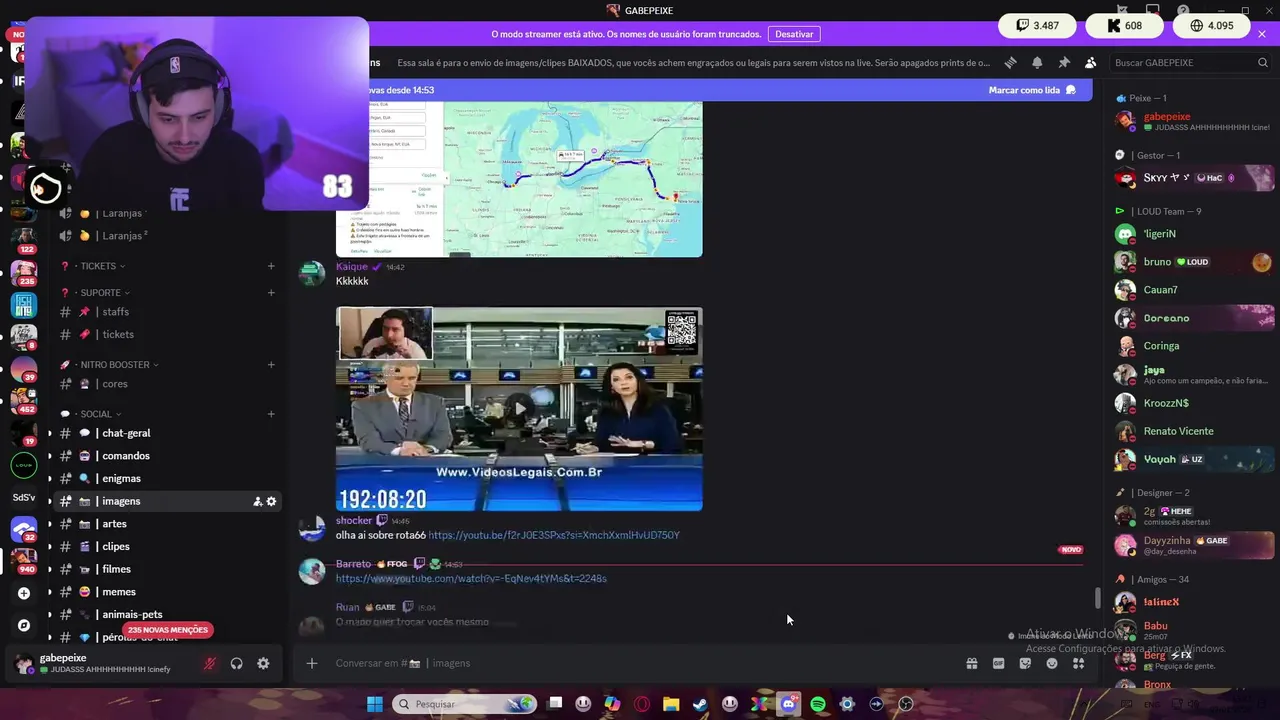This screenshot has height=720, width=1280.
Task: Collapse the SOCIAL category
Action: coord(96,414)
